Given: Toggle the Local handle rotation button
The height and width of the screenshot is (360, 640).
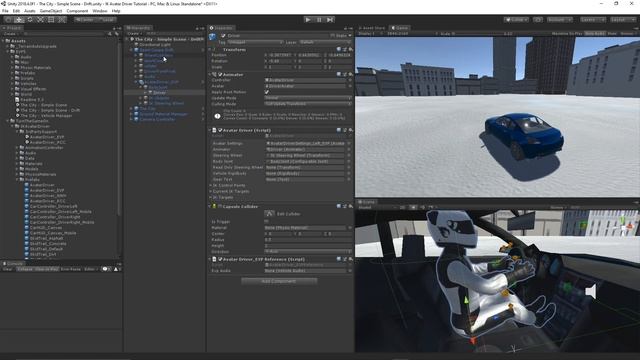Looking at the screenshot, I should point(106,20).
